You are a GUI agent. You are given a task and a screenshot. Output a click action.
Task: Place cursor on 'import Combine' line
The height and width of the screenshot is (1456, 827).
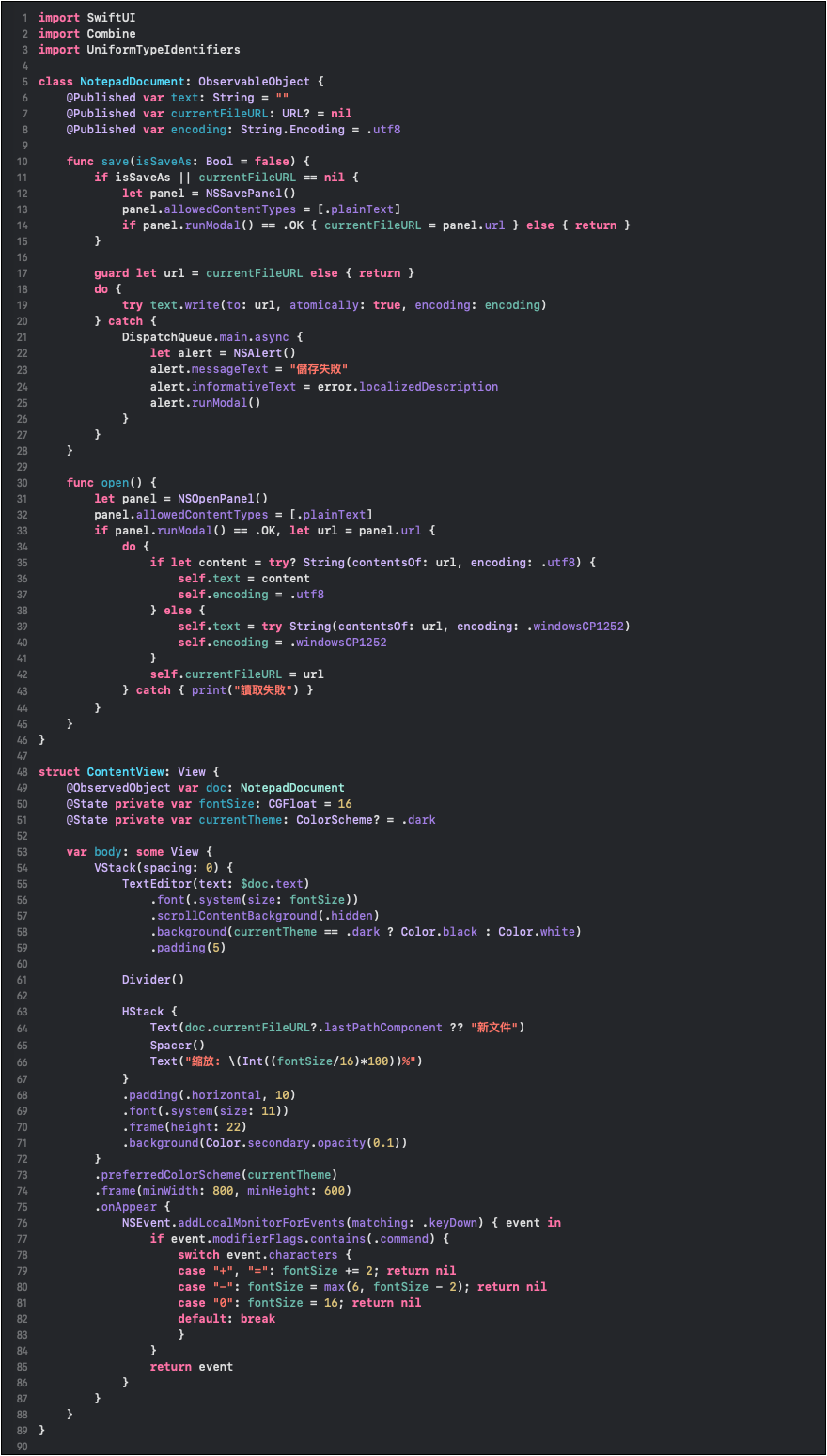(x=86, y=34)
